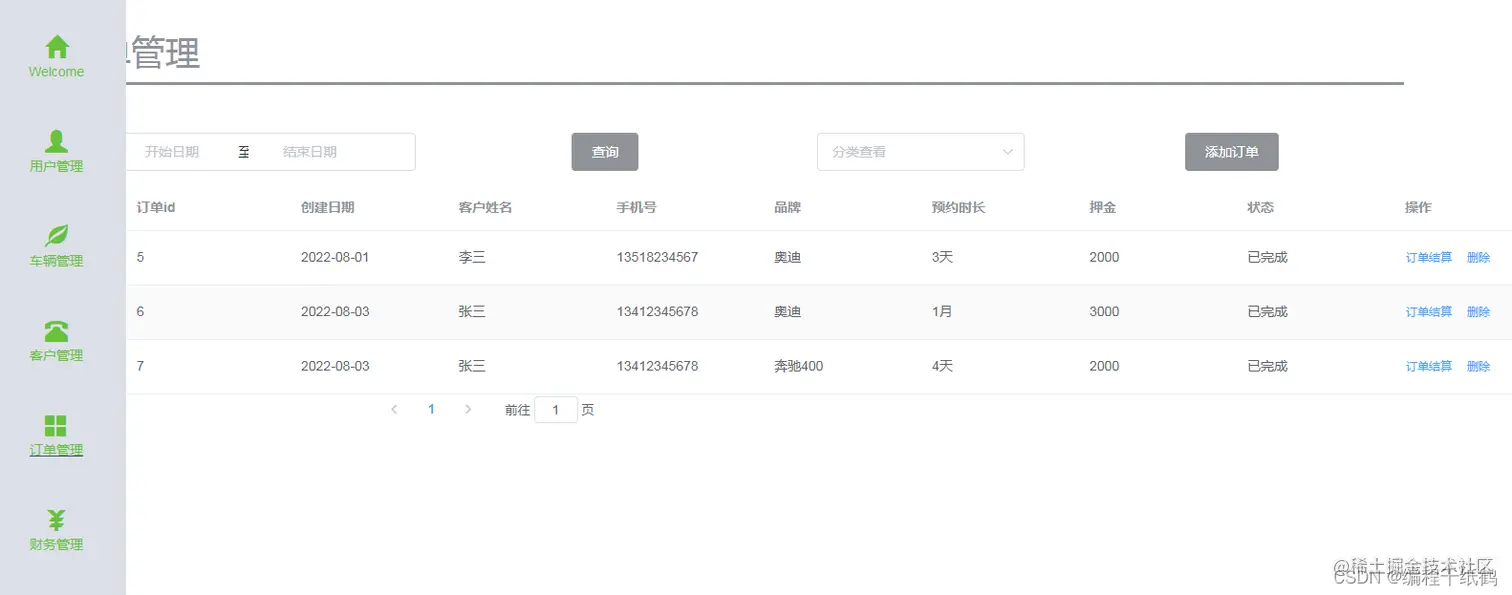Click 已完成 status in order 7 row
Screen dimensions: 1512x595
(1268, 366)
